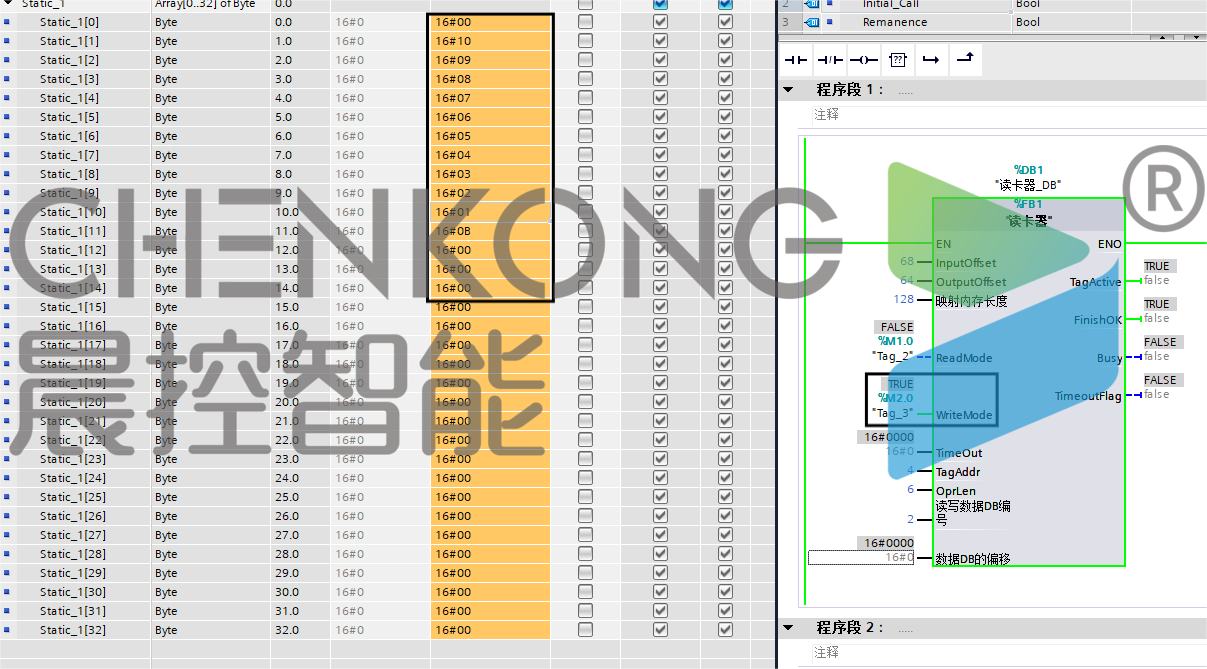
Task: Click the up arrow on the interface pane splitter
Action: pyautogui.click(x=1161, y=38)
